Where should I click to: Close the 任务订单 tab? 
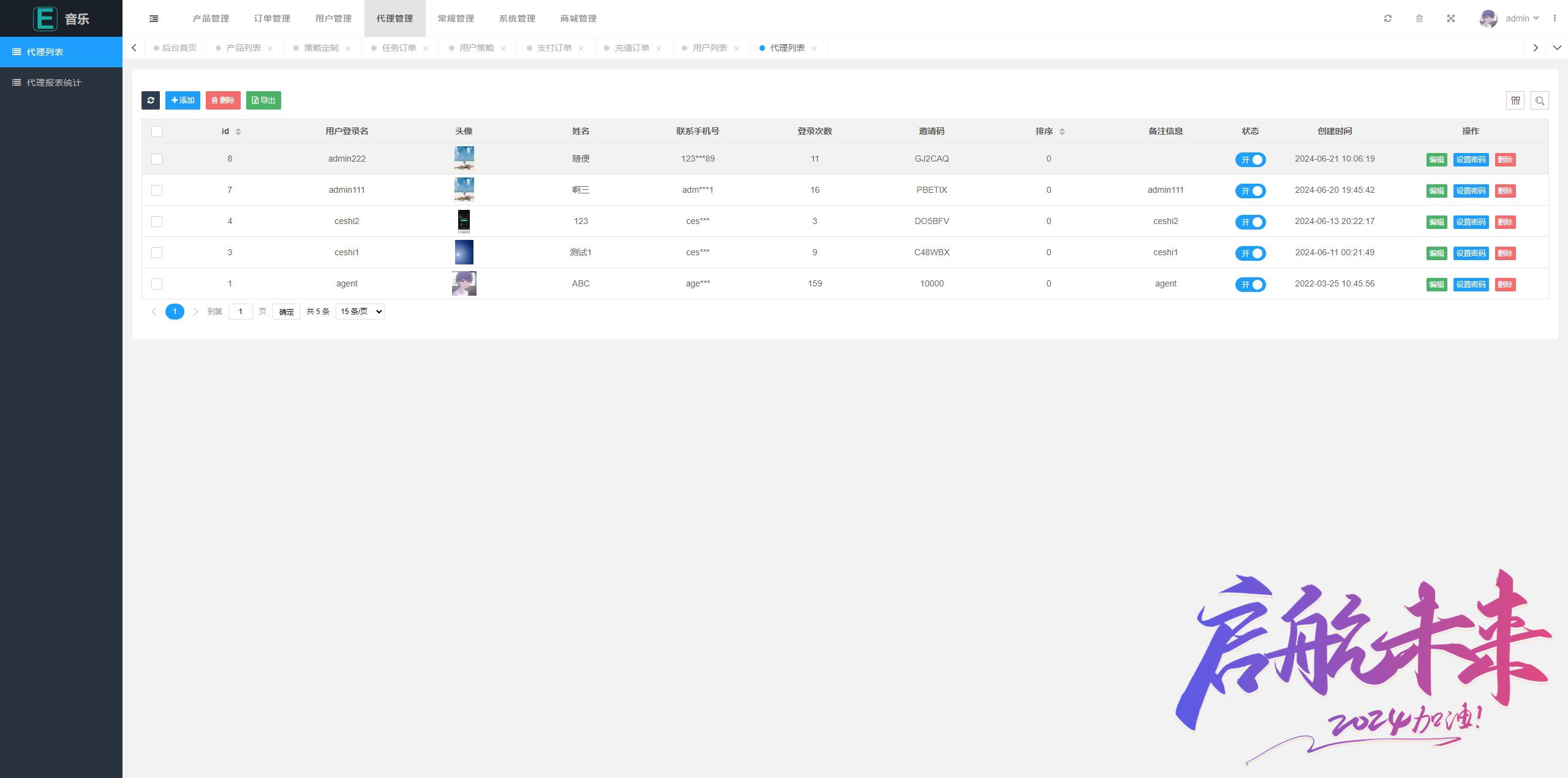pyautogui.click(x=426, y=48)
